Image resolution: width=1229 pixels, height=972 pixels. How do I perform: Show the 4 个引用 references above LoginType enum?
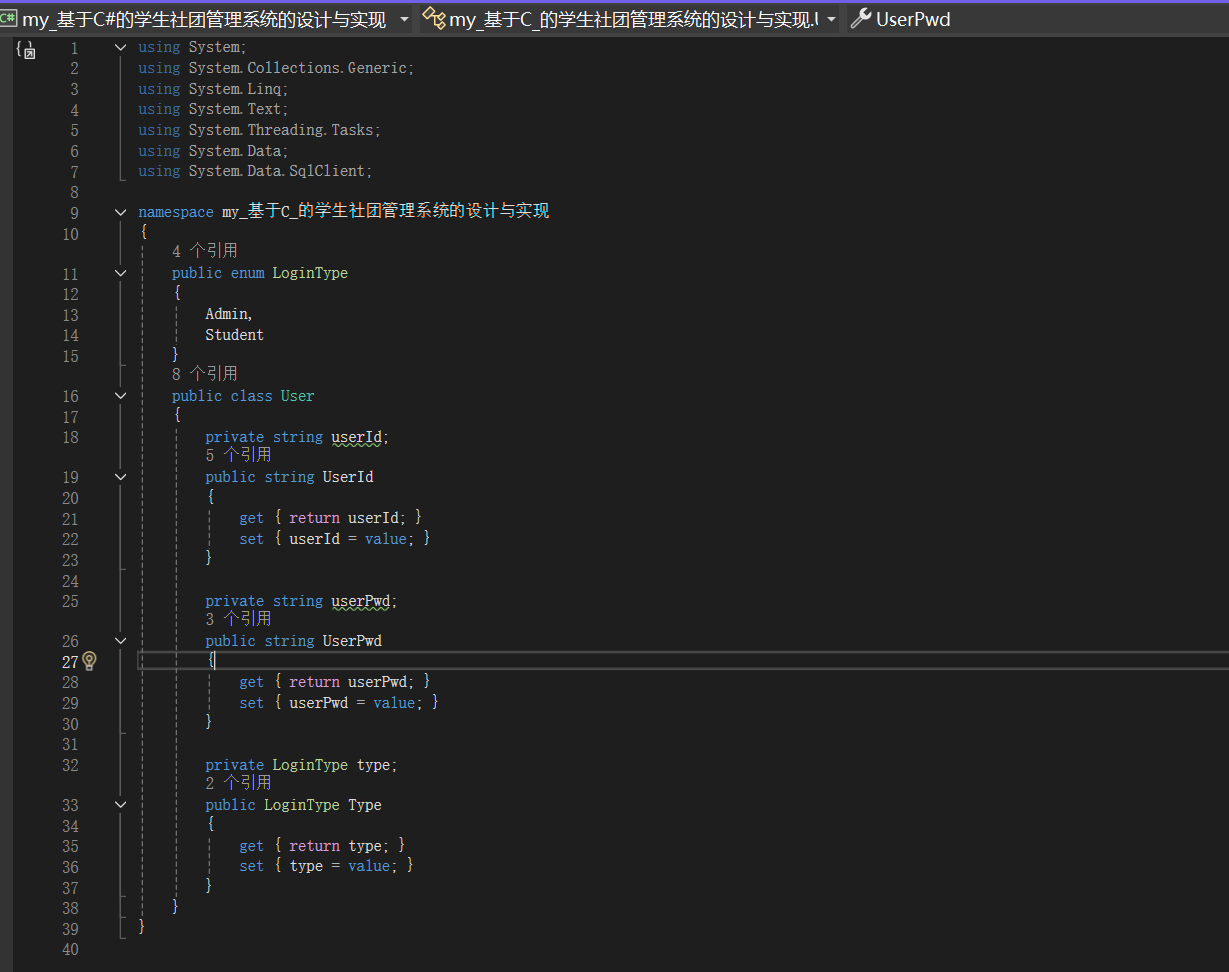coord(205,251)
